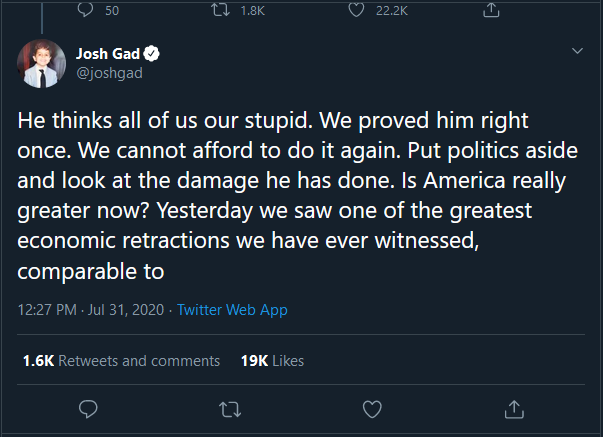
Task: Click the retweet icon showing 1.8K
Action: 226,10
